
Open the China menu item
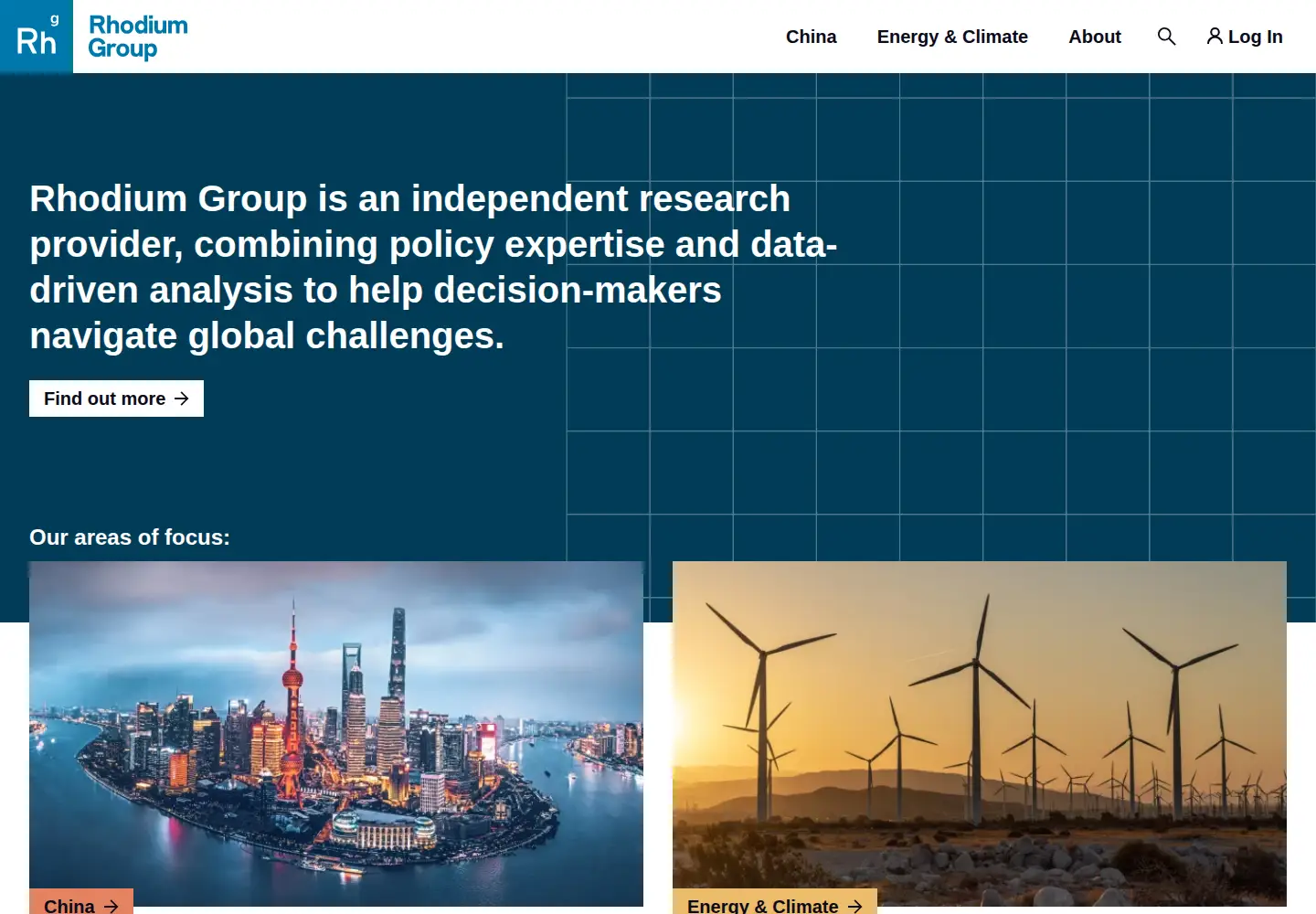(811, 37)
